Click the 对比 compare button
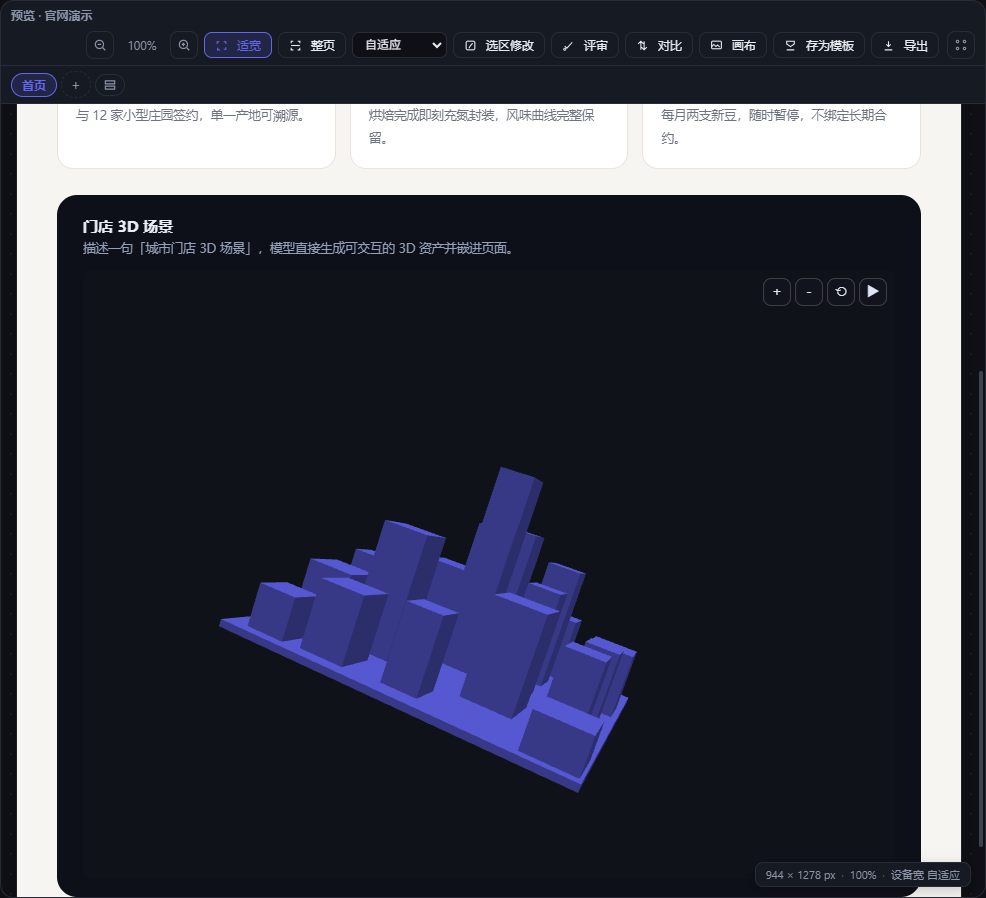 click(x=659, y=45)
